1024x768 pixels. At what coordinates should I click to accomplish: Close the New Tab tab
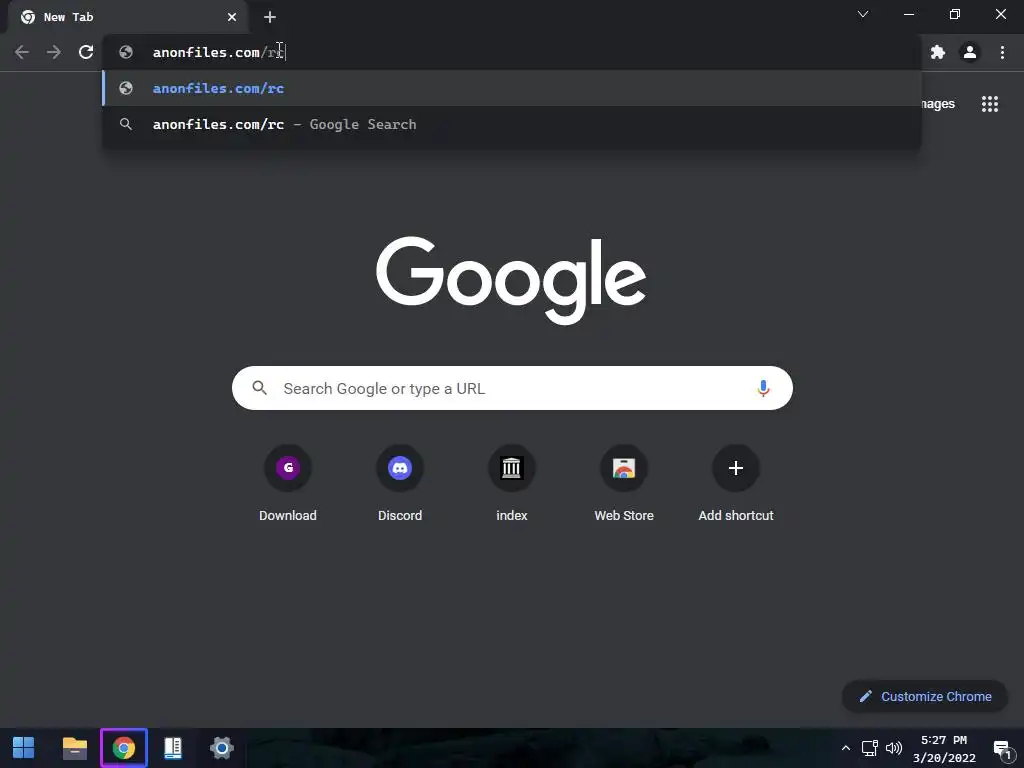[x=232, y=17]
